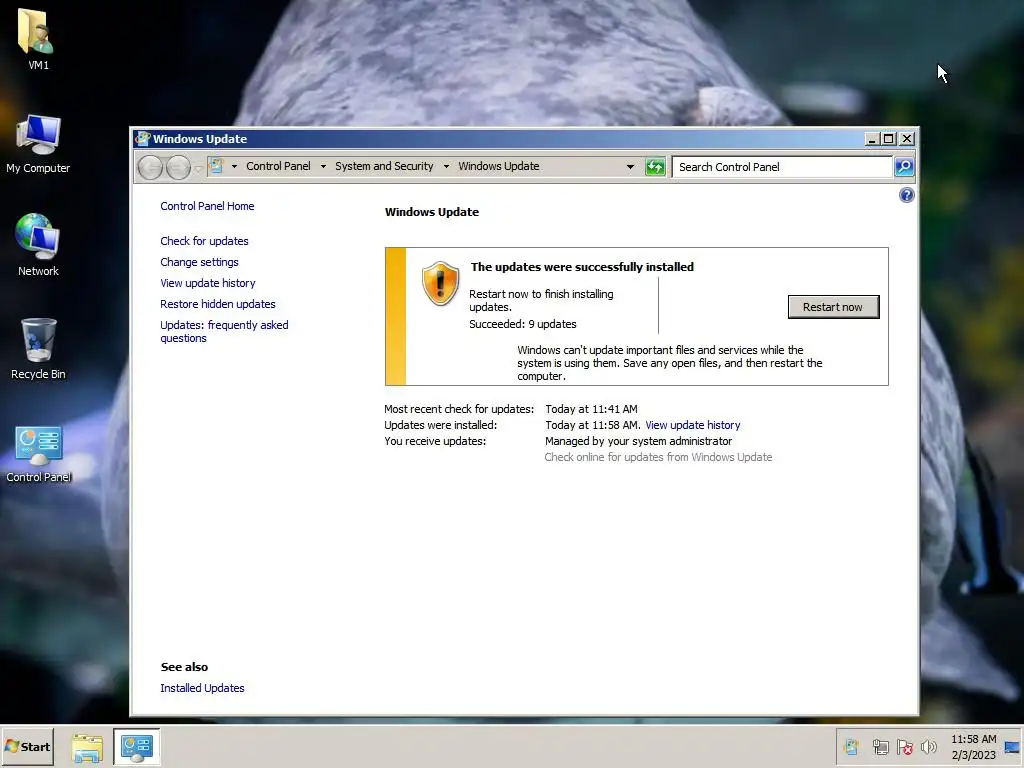The image size is (1024, 768).
Task: Open the VM1 folder desktop icon
Action: tap(37, 39)
